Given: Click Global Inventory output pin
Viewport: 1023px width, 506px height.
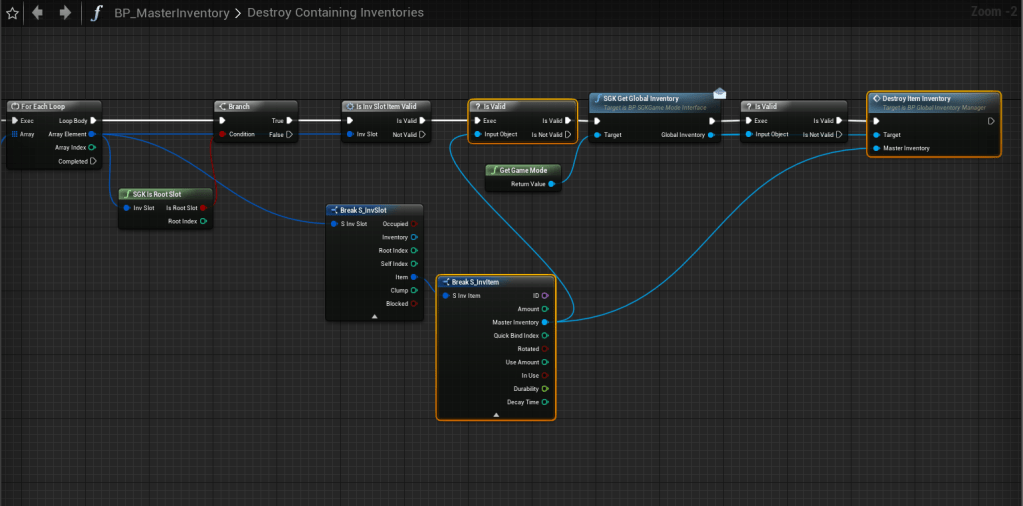Looking at the screenshot, I should coord(711,134).
